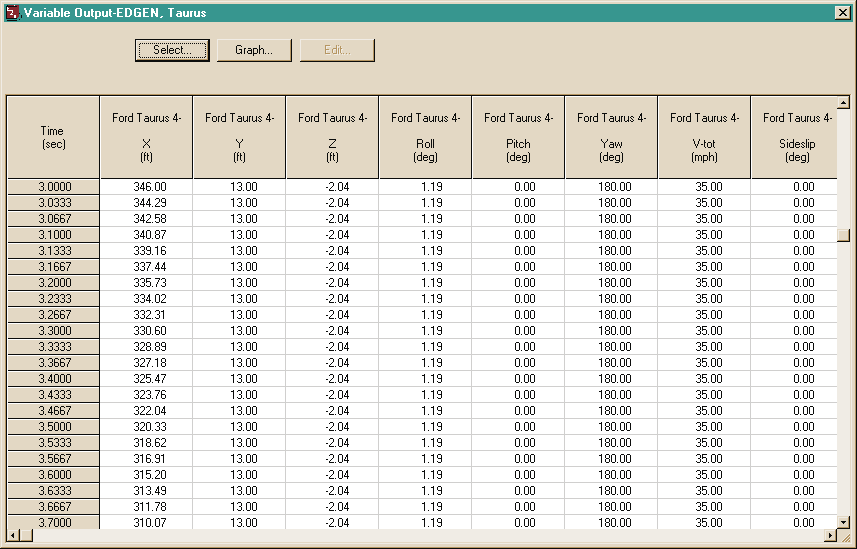Select row header 3.0333
Image resolution: width=857 pixels, height=549 pixels.
click(53, 203)
